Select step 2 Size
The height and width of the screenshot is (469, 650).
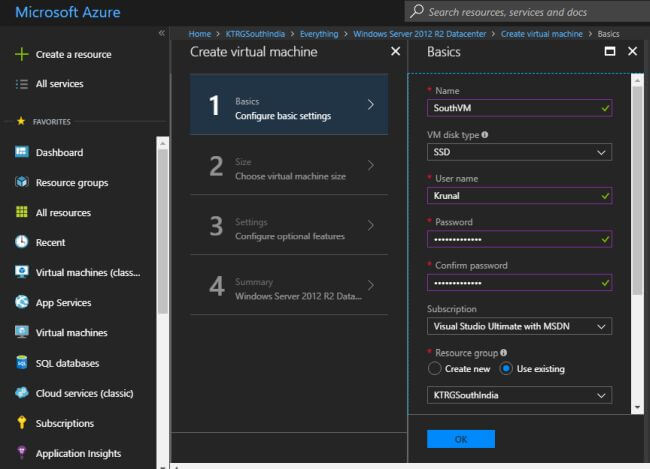click(x=288, y=167)
